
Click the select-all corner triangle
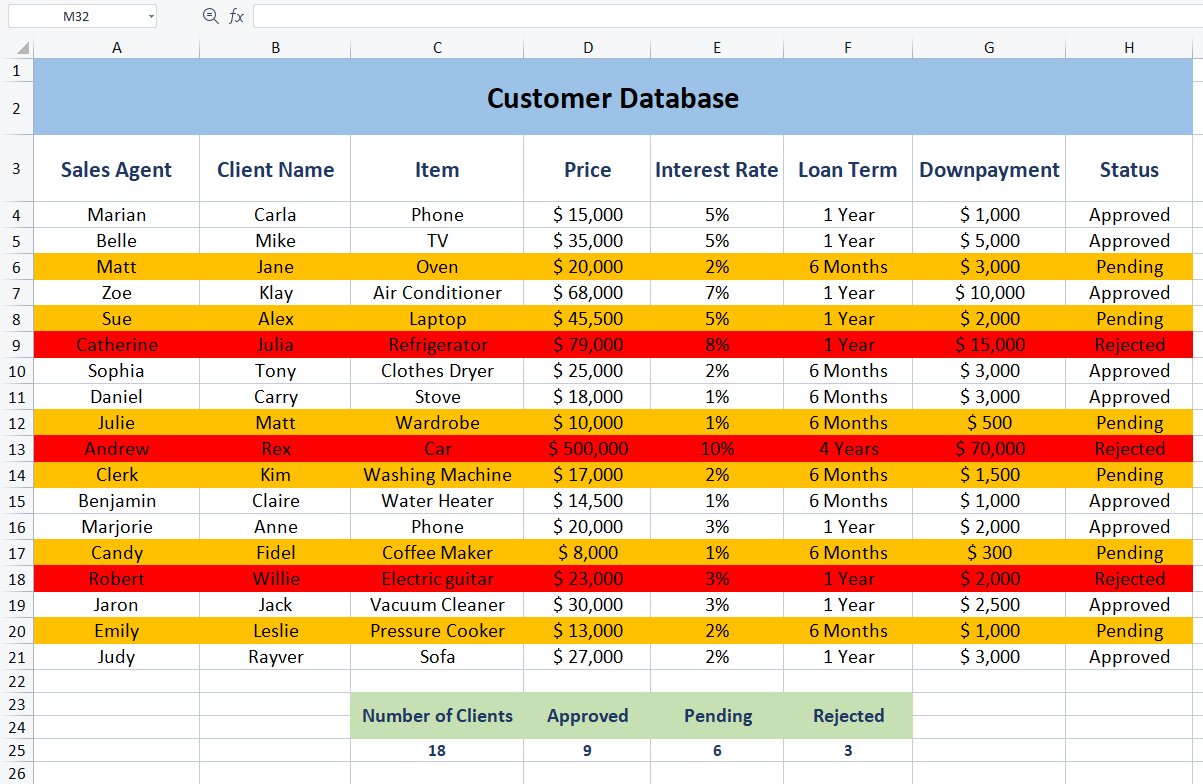coord(23,48)
